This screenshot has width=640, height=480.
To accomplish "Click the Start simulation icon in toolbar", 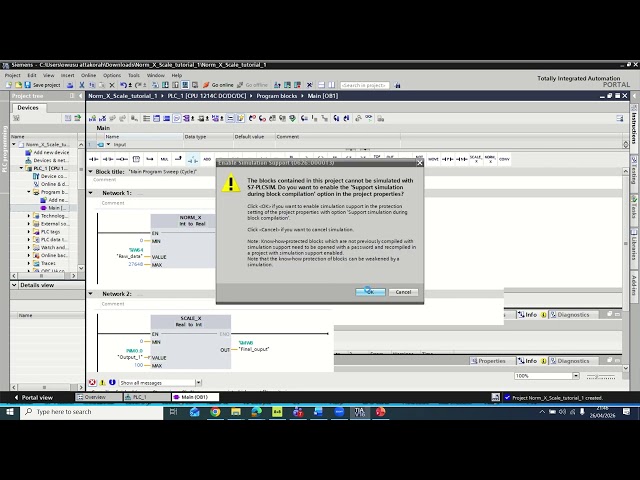I will 185,85.
